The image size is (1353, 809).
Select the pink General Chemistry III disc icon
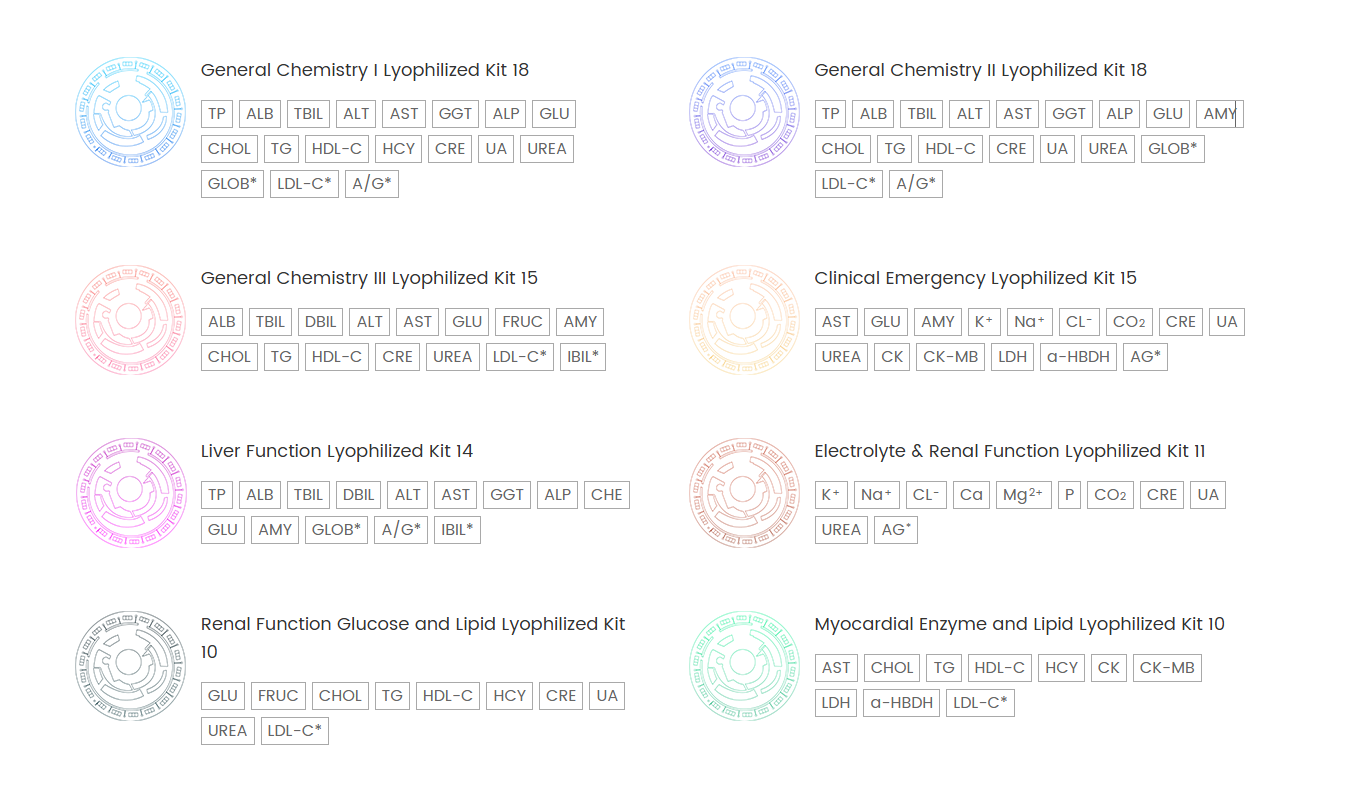(x=130, y=320)
